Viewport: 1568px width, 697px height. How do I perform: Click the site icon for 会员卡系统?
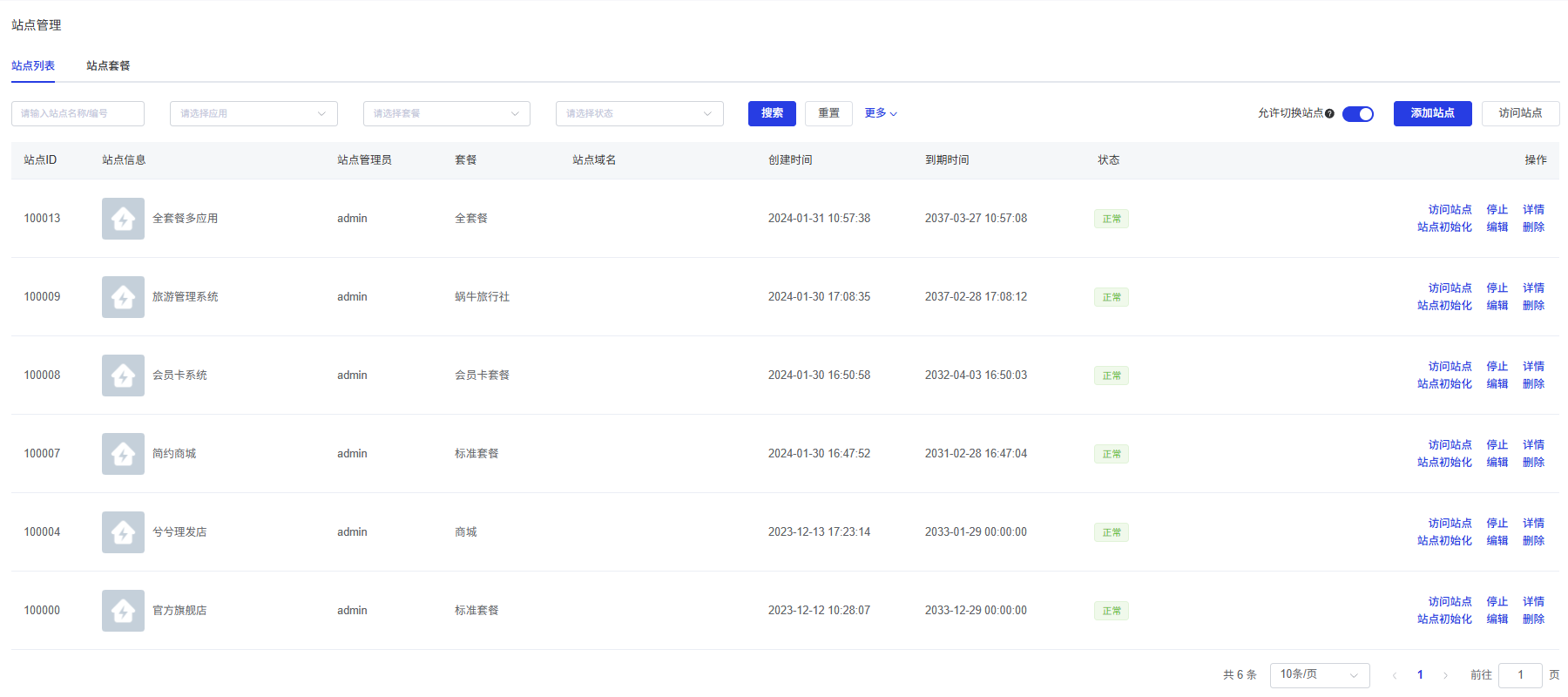123,376
